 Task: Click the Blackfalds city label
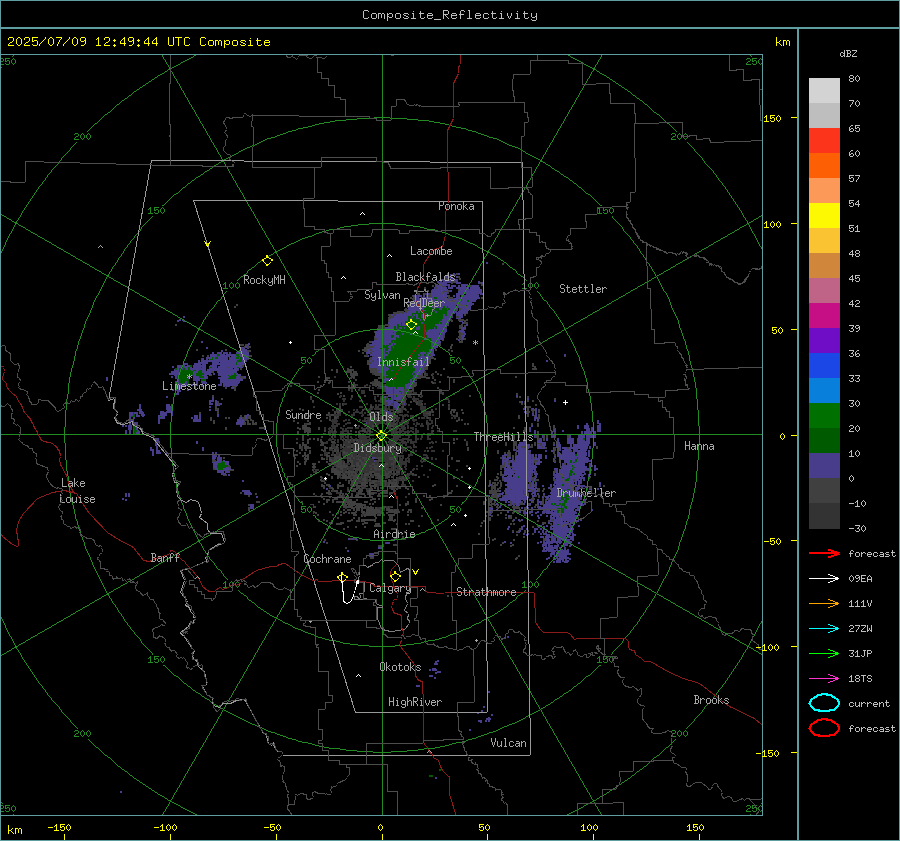point(425,277)
